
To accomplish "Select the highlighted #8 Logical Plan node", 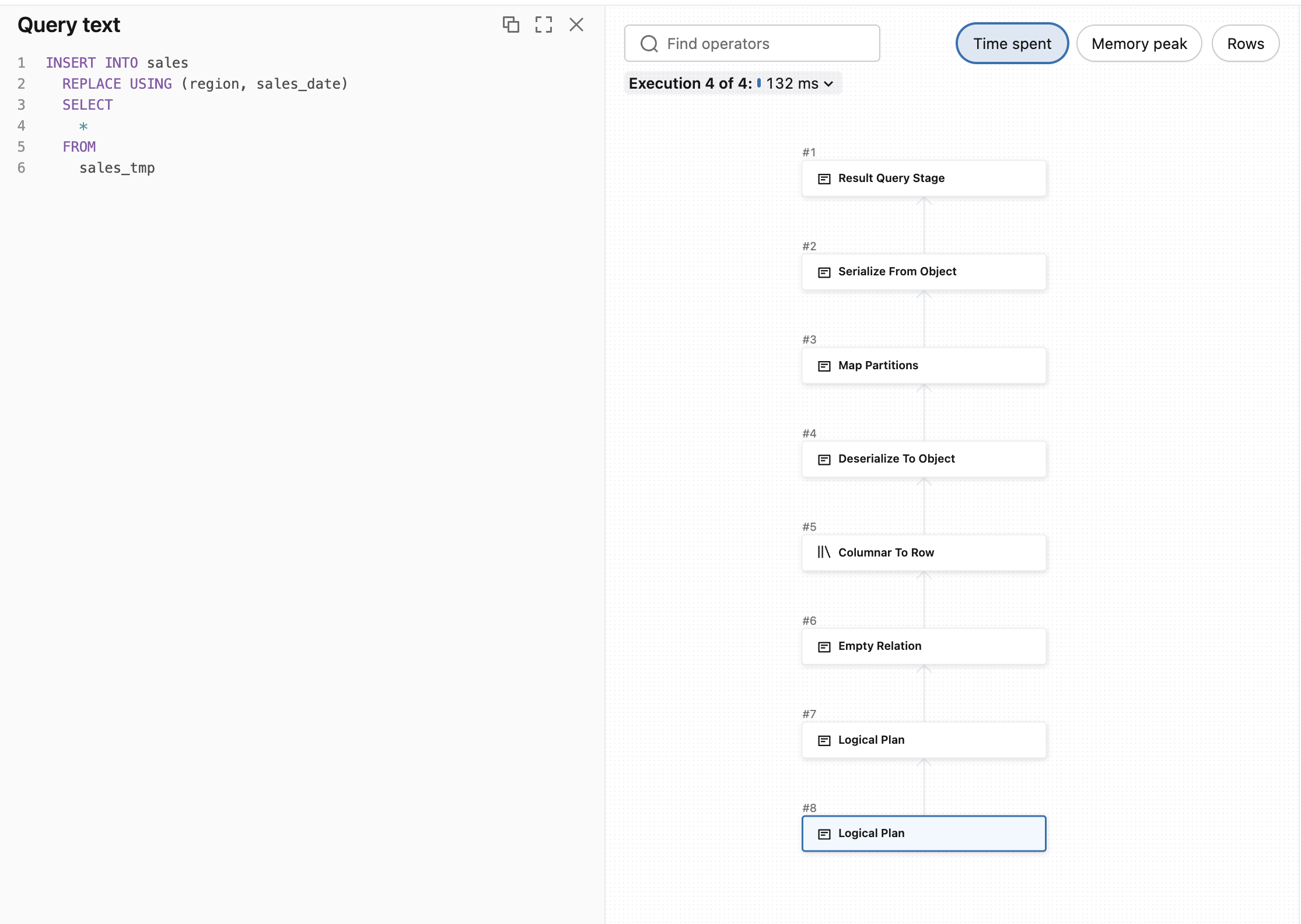I will click(x=923, y=833).
